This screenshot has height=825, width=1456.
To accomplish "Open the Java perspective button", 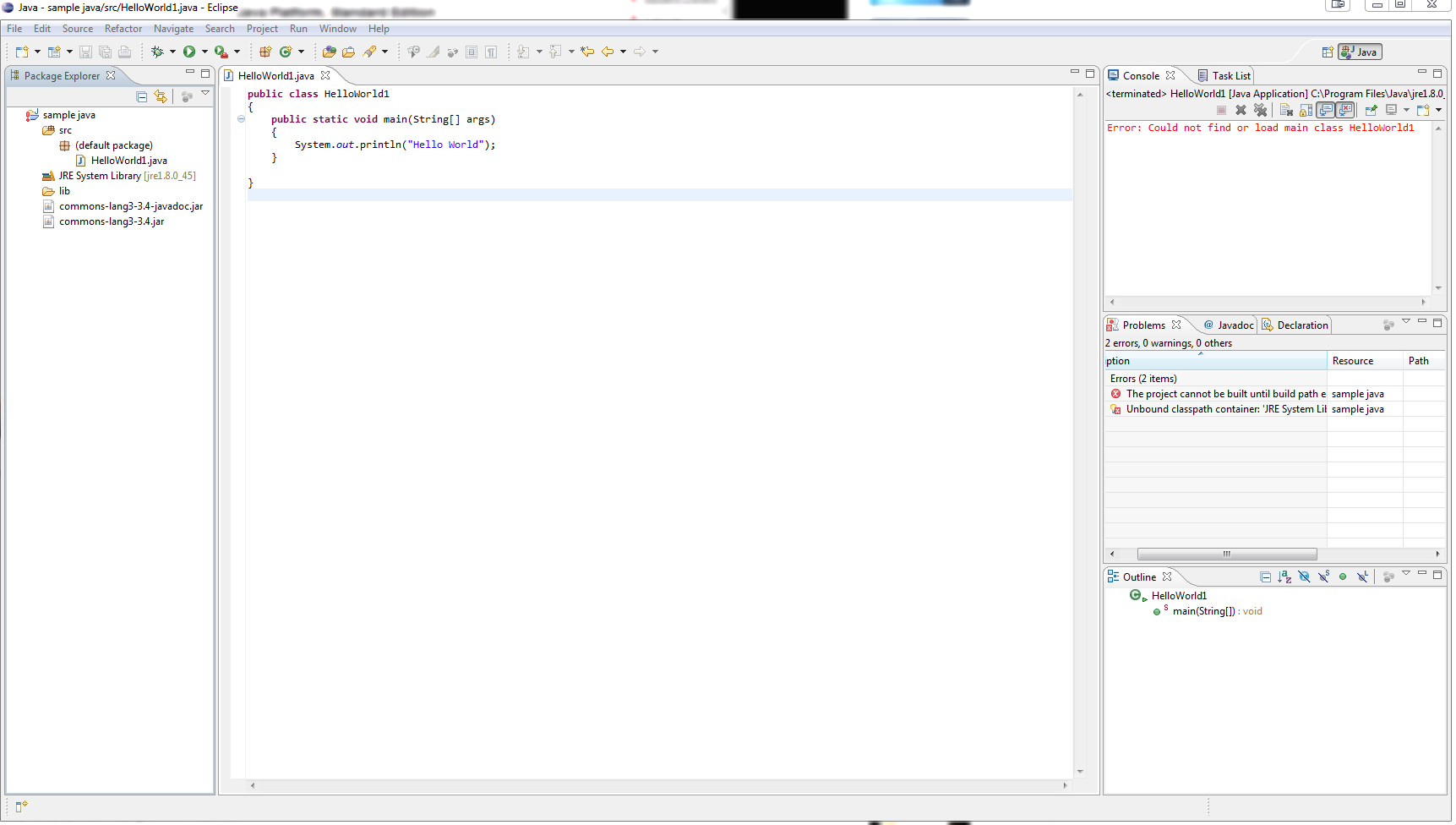I will point(1360,52).
